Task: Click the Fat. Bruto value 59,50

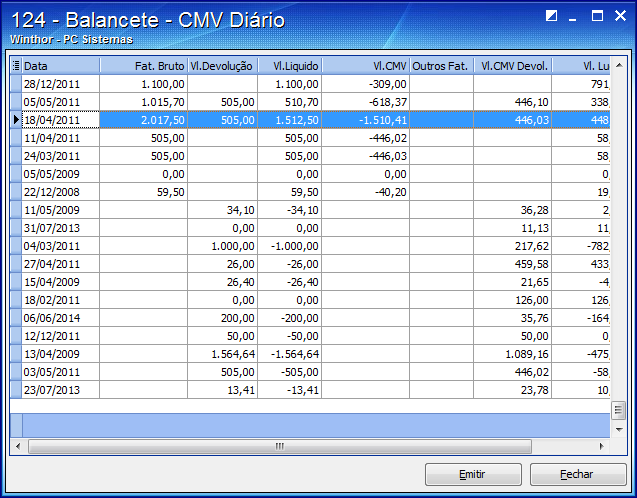Action: [x=171, y=192]
